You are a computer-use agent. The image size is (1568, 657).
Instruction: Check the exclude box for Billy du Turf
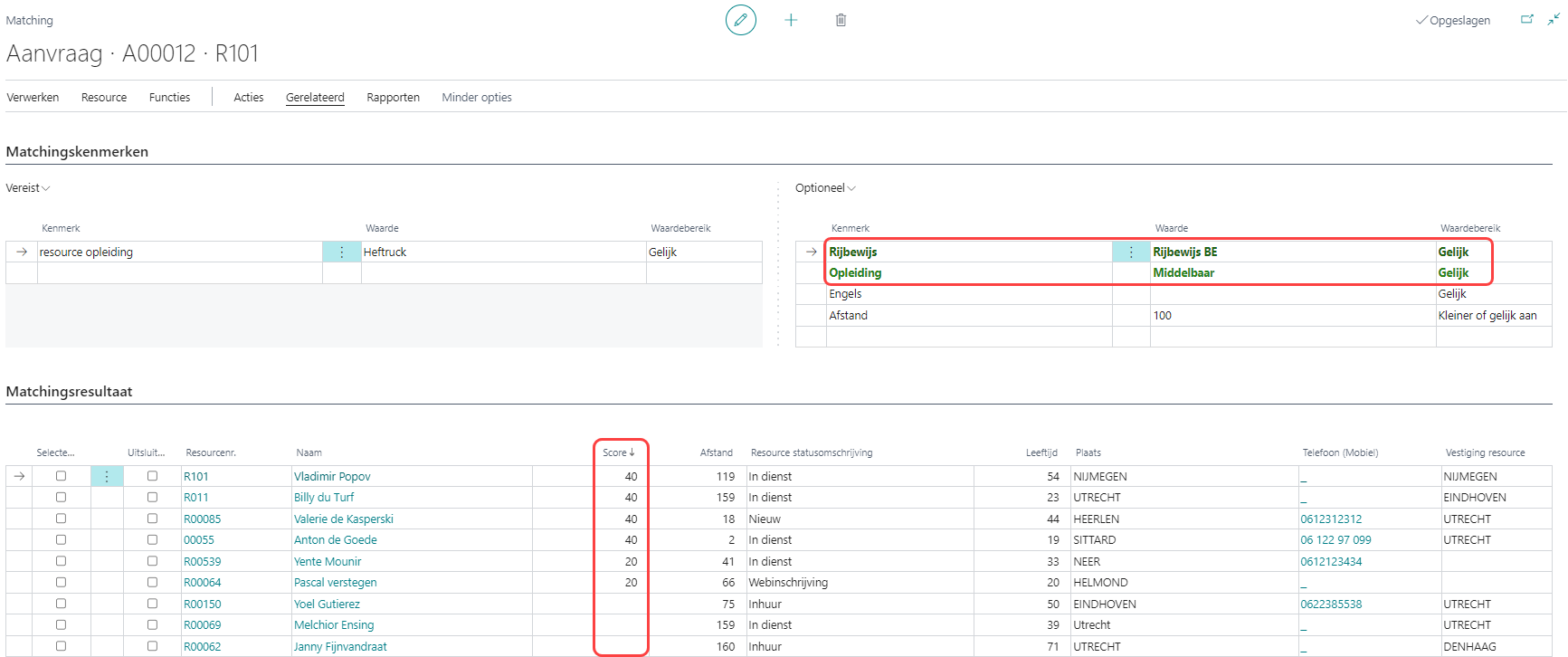(x=152, y=498)
